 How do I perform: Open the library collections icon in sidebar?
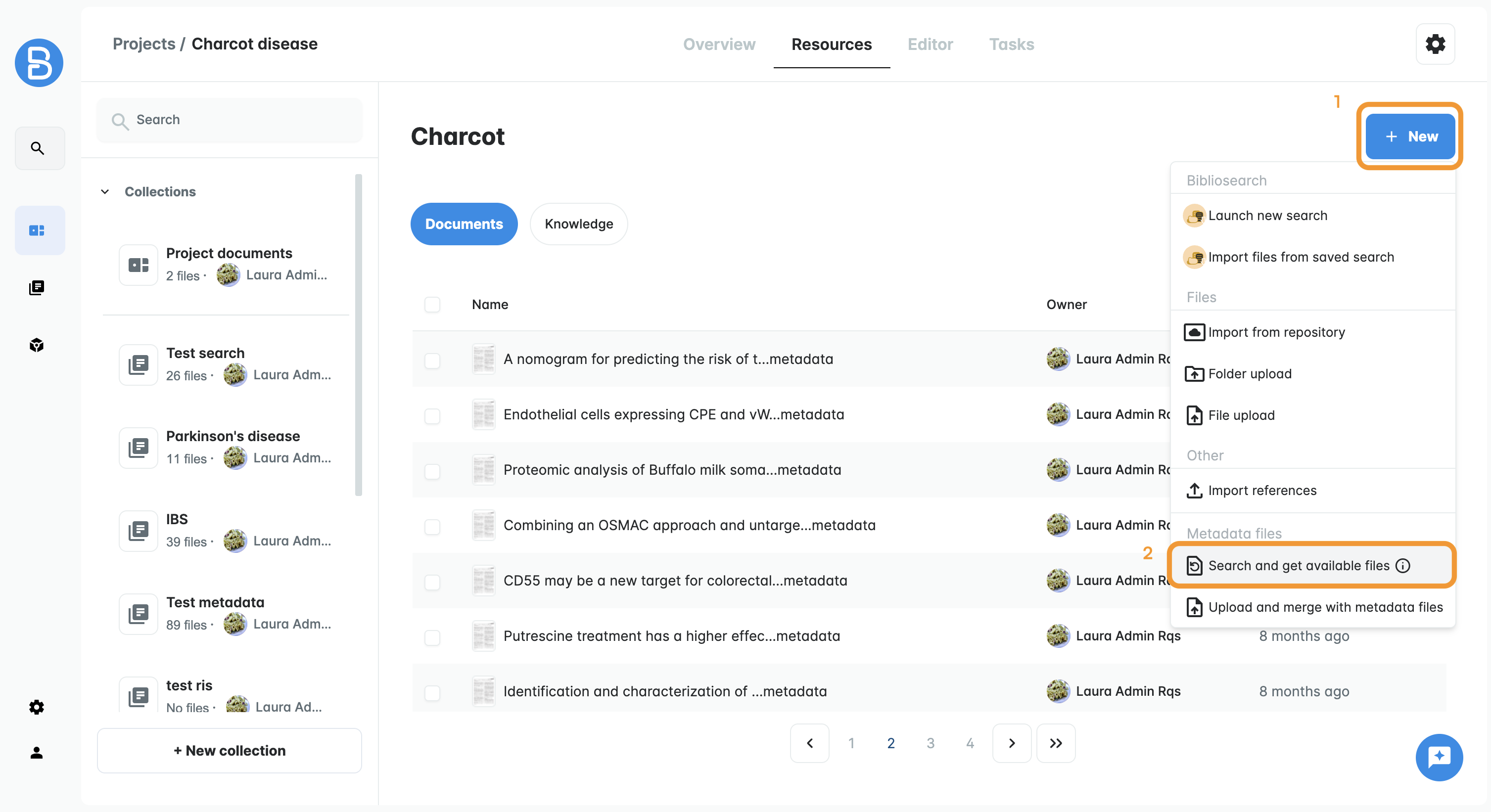37,288
